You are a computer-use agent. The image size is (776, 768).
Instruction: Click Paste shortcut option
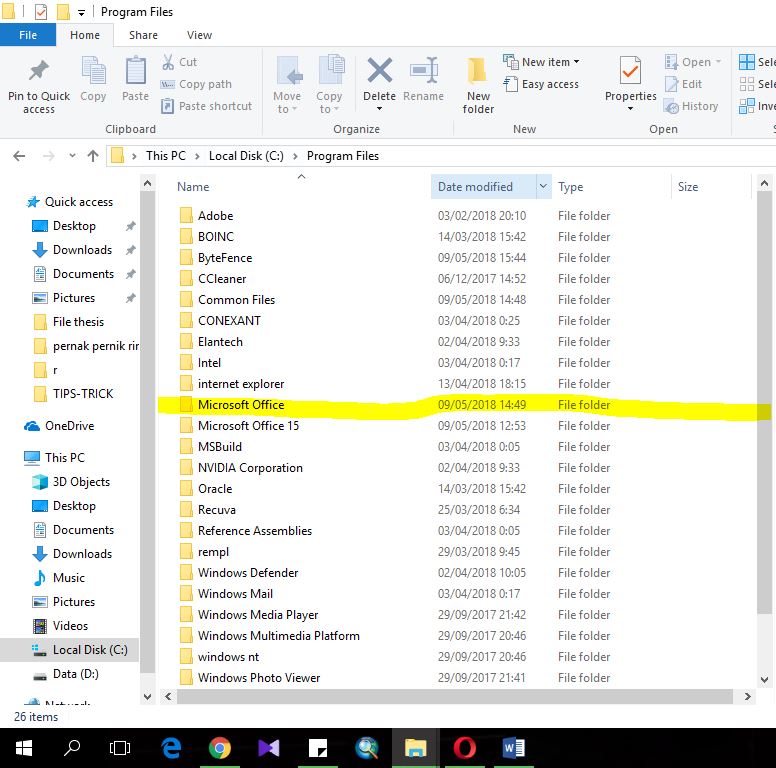[206, 106]
